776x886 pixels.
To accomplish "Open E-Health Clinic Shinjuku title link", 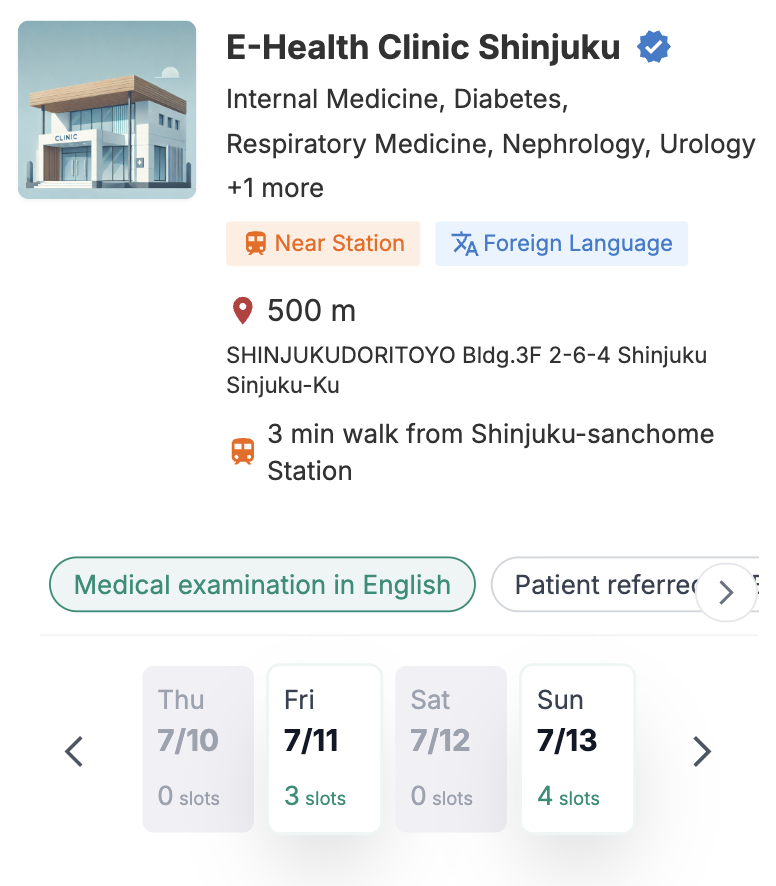I will [423, 47].
